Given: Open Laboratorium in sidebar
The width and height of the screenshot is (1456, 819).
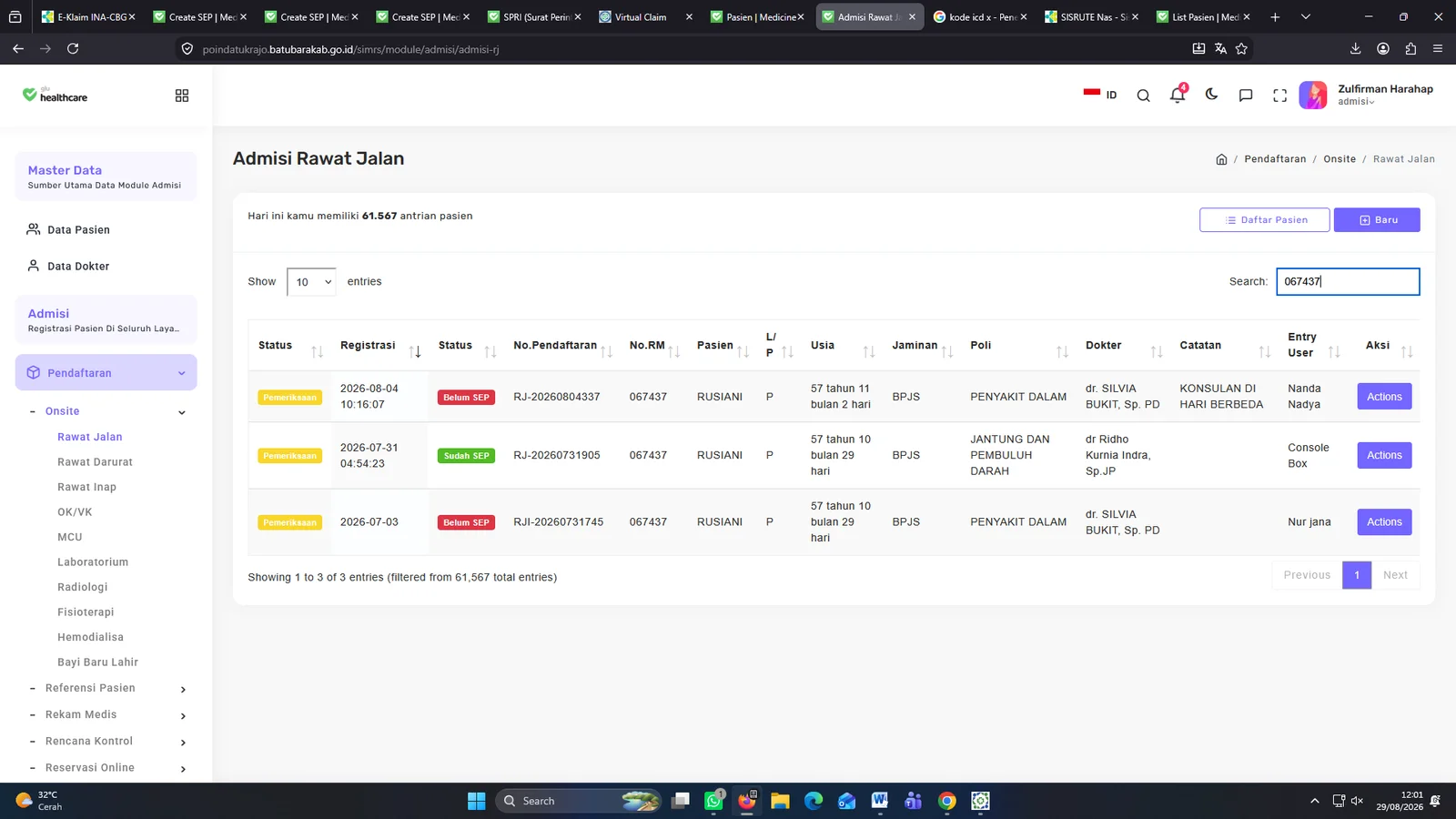Looking at the screenshot, I should (x=93, y=562).
